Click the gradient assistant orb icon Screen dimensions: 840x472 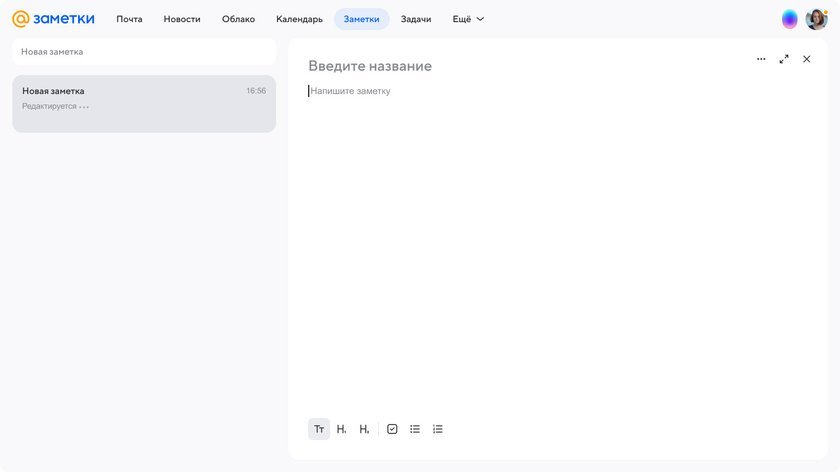pyautogui.click(x=790, y=19)
